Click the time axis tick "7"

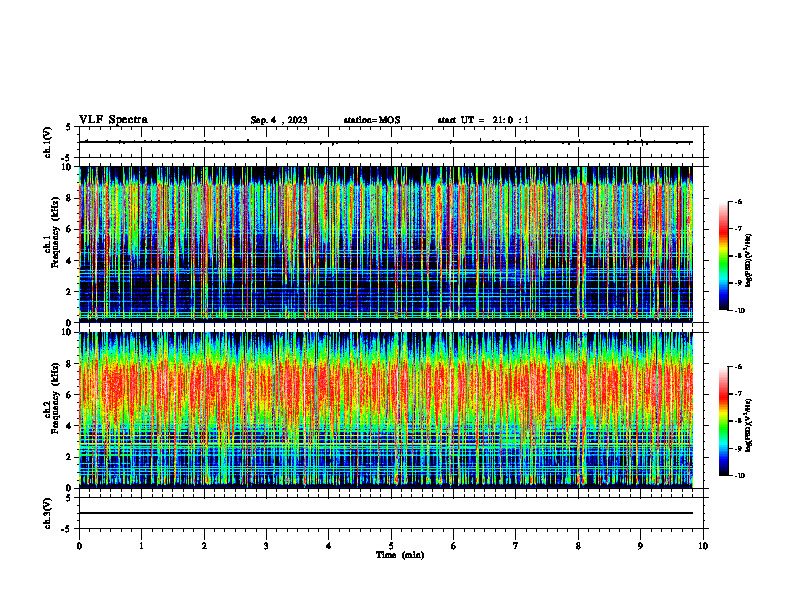[516, 546]
